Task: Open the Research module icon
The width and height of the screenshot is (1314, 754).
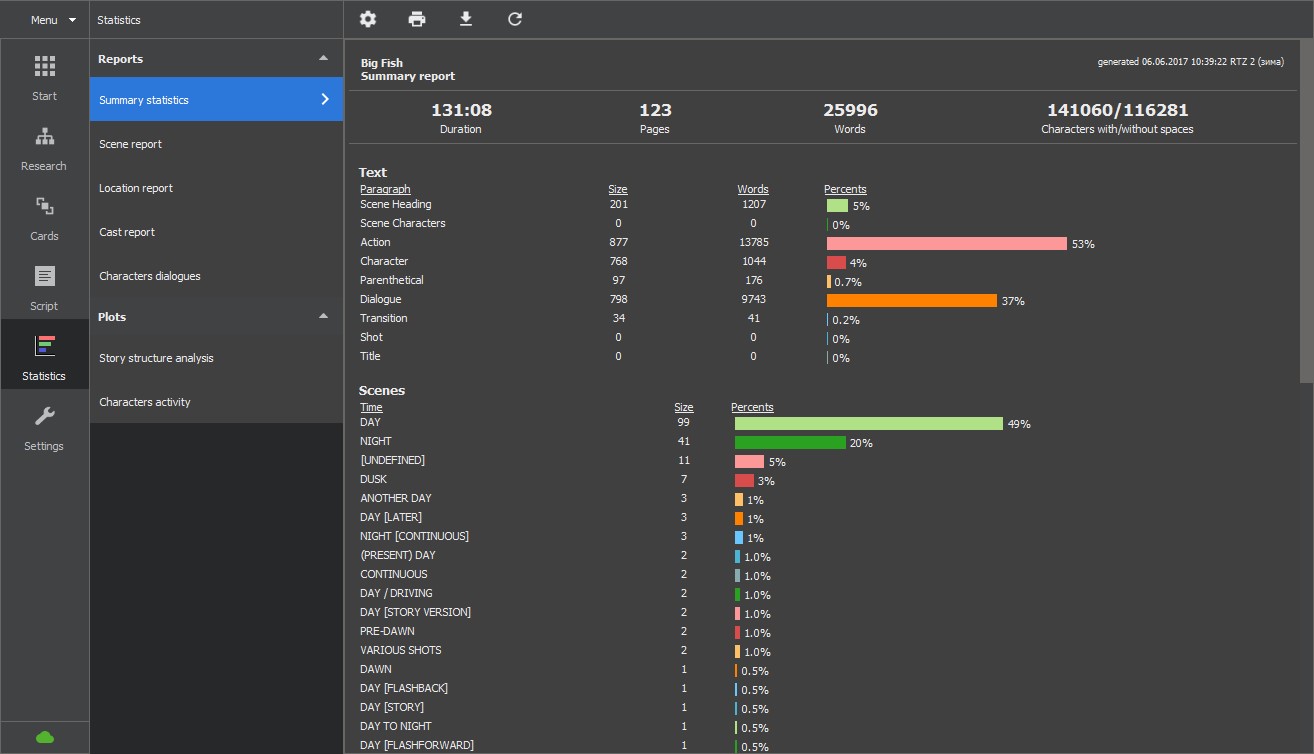Action: pyautogui.click(x=44, y=137)
